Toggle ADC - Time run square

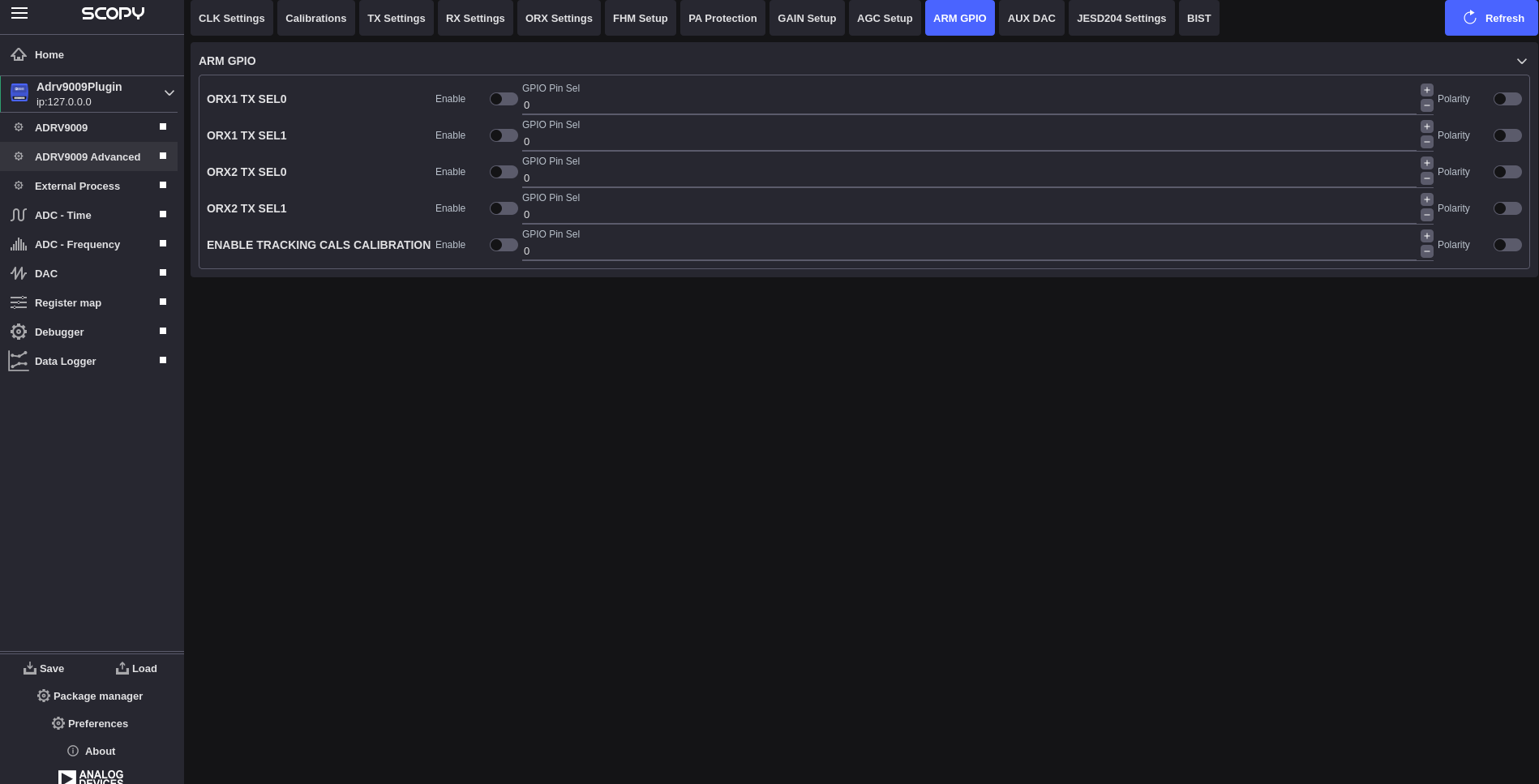(163, 214)
